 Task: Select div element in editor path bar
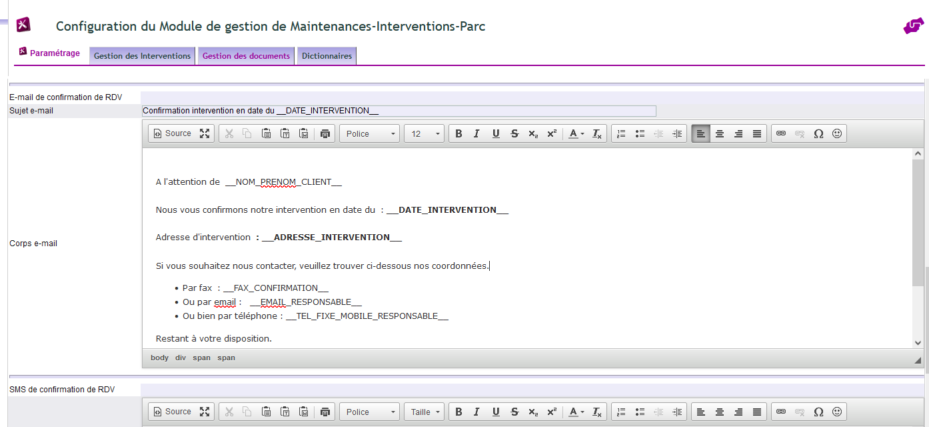(181, 358)
